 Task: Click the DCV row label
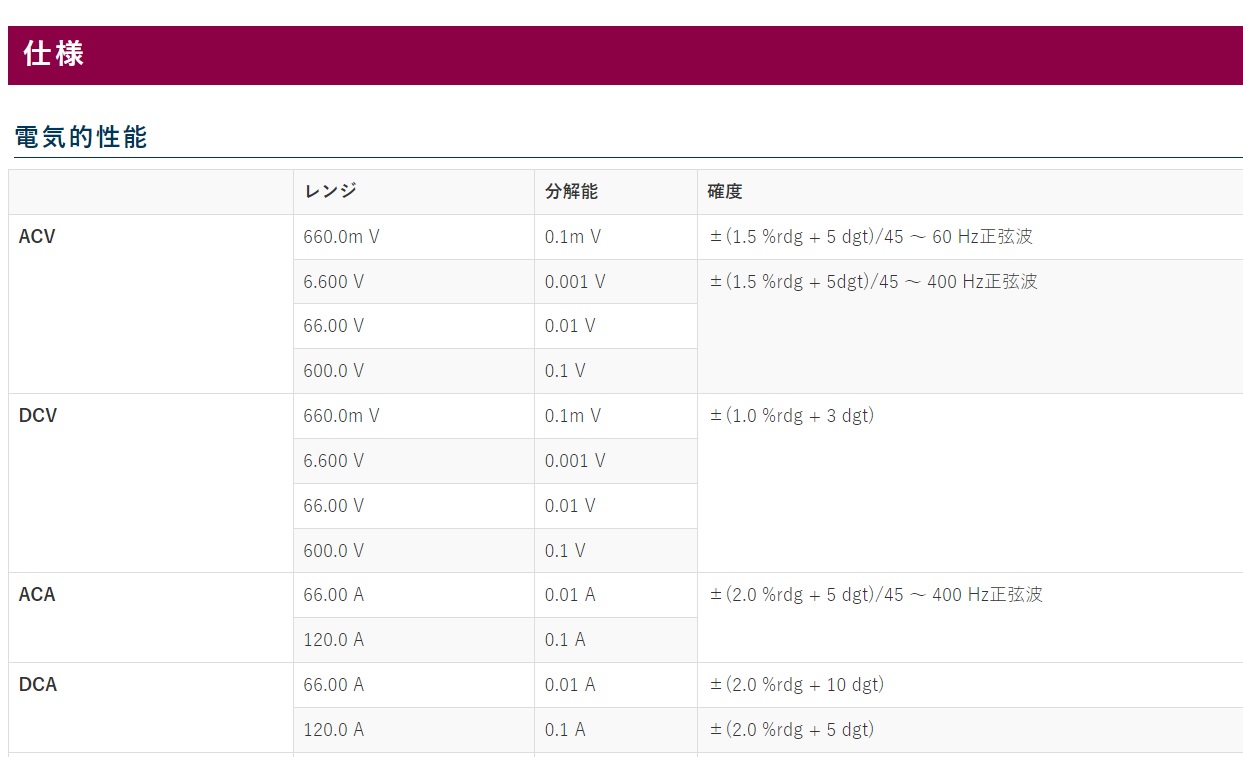38,415
